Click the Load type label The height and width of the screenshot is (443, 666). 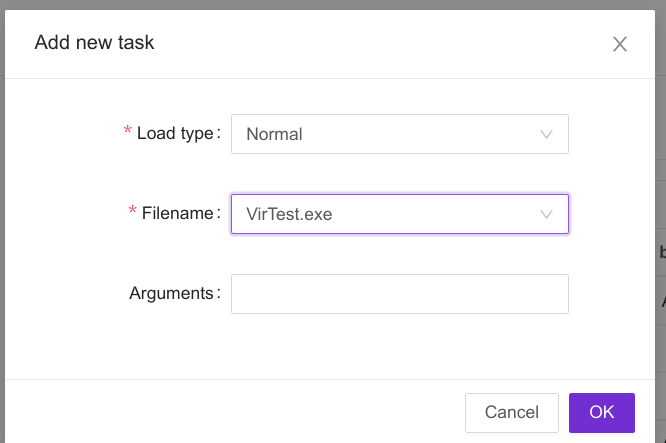(177, 133)
